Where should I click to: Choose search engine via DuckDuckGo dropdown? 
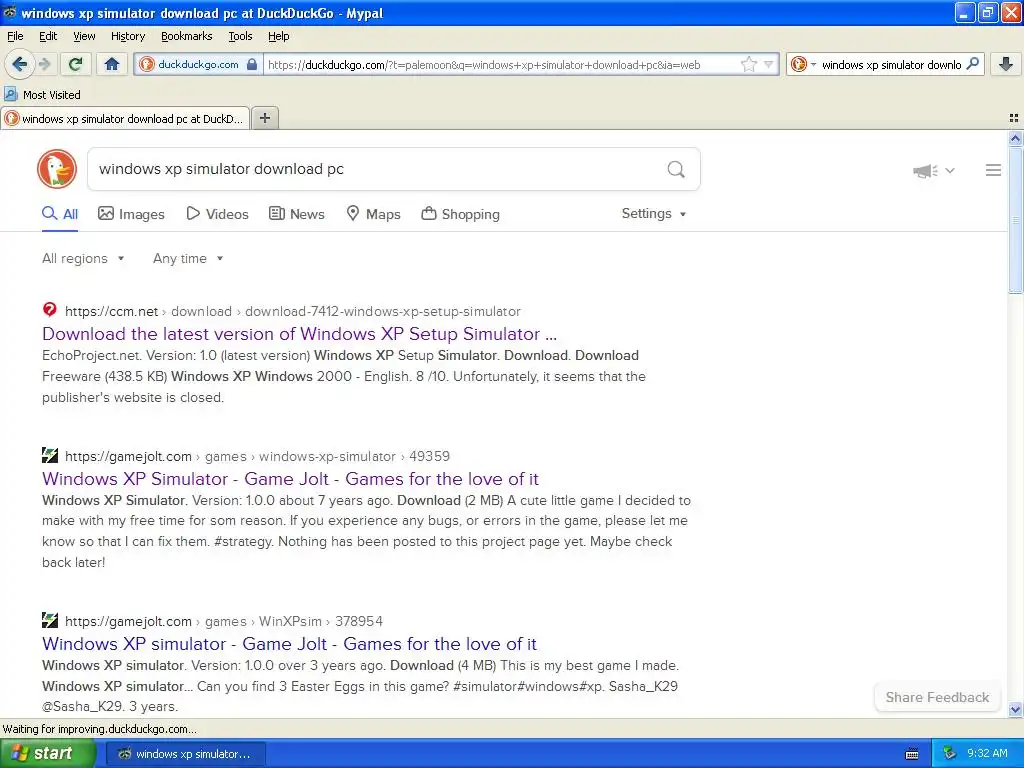(803, 64)
